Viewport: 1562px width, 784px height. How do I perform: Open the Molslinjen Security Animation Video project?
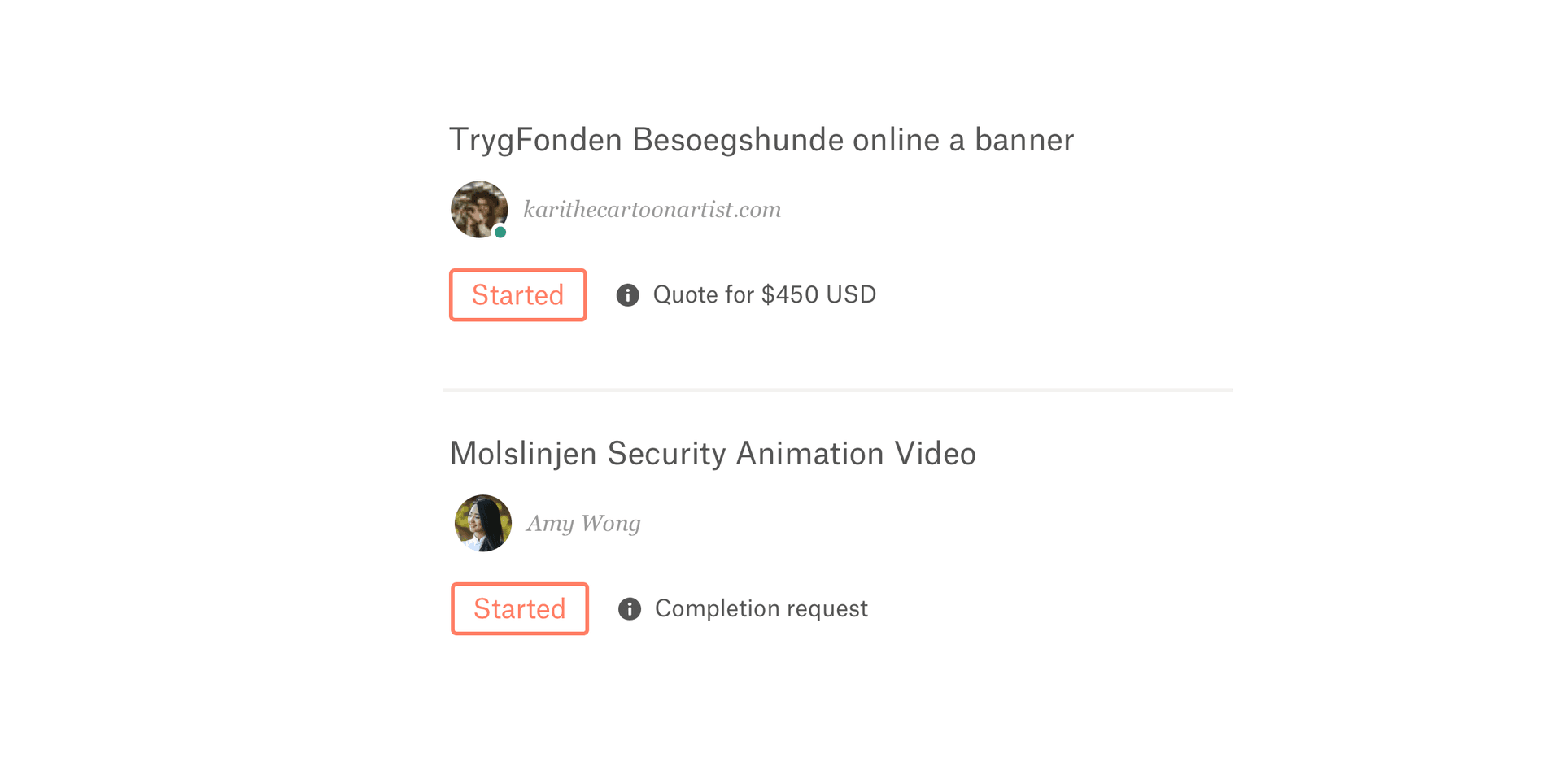[712, 454]
